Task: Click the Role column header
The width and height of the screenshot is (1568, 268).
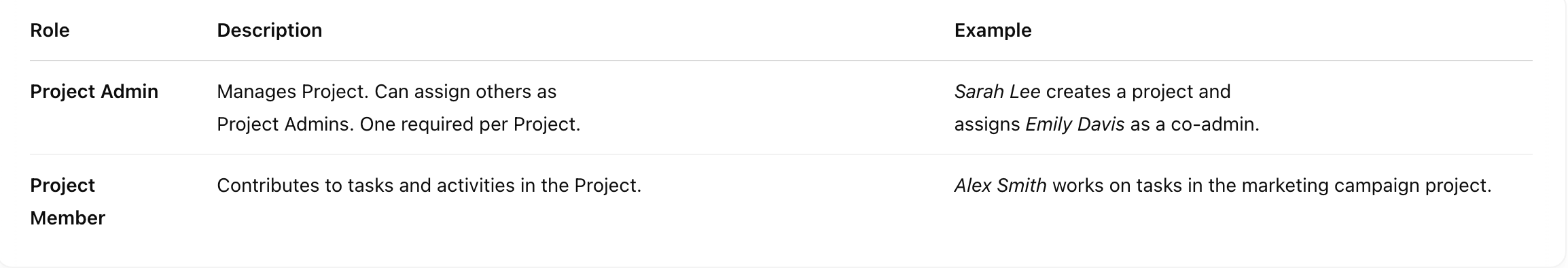Action: click(x=50, y=31)
